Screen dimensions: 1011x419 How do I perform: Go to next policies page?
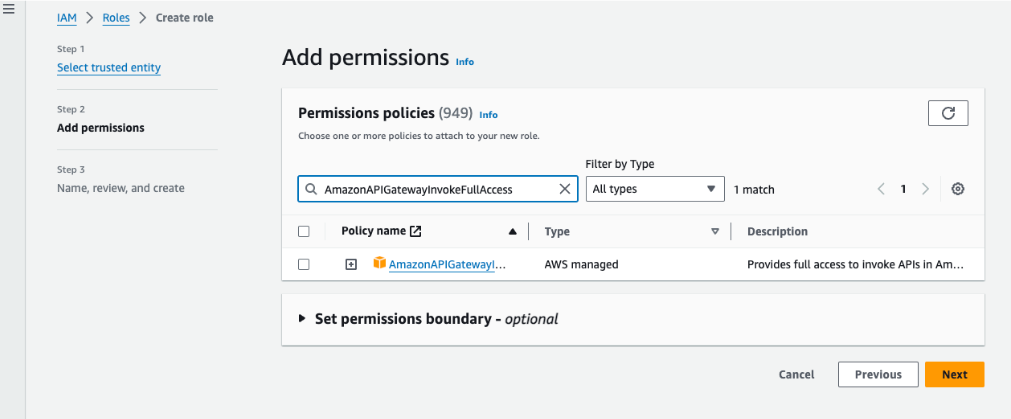tap(926, 189)
